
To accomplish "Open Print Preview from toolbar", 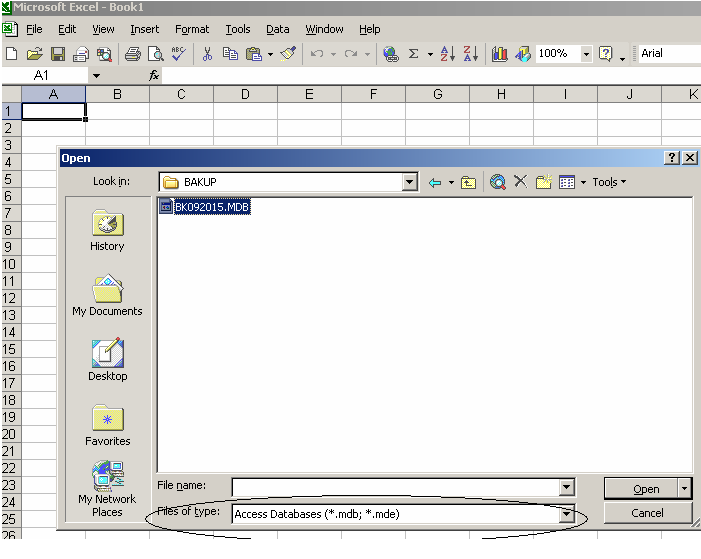I will 156,54.
